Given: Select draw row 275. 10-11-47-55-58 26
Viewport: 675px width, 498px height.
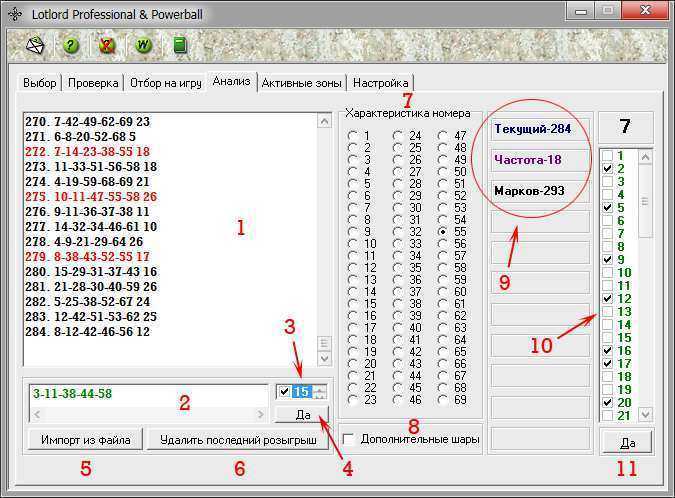Looking at the screenshot, I should click(x=91, y=197).
